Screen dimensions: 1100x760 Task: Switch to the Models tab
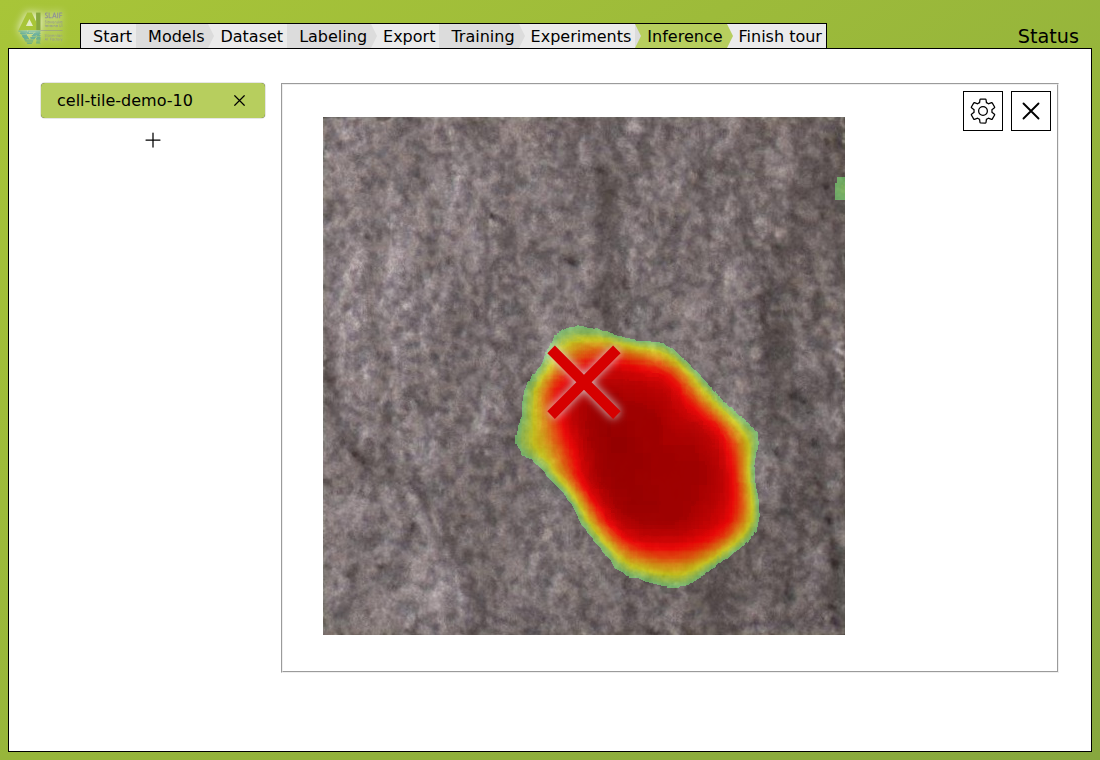(175, 36)
